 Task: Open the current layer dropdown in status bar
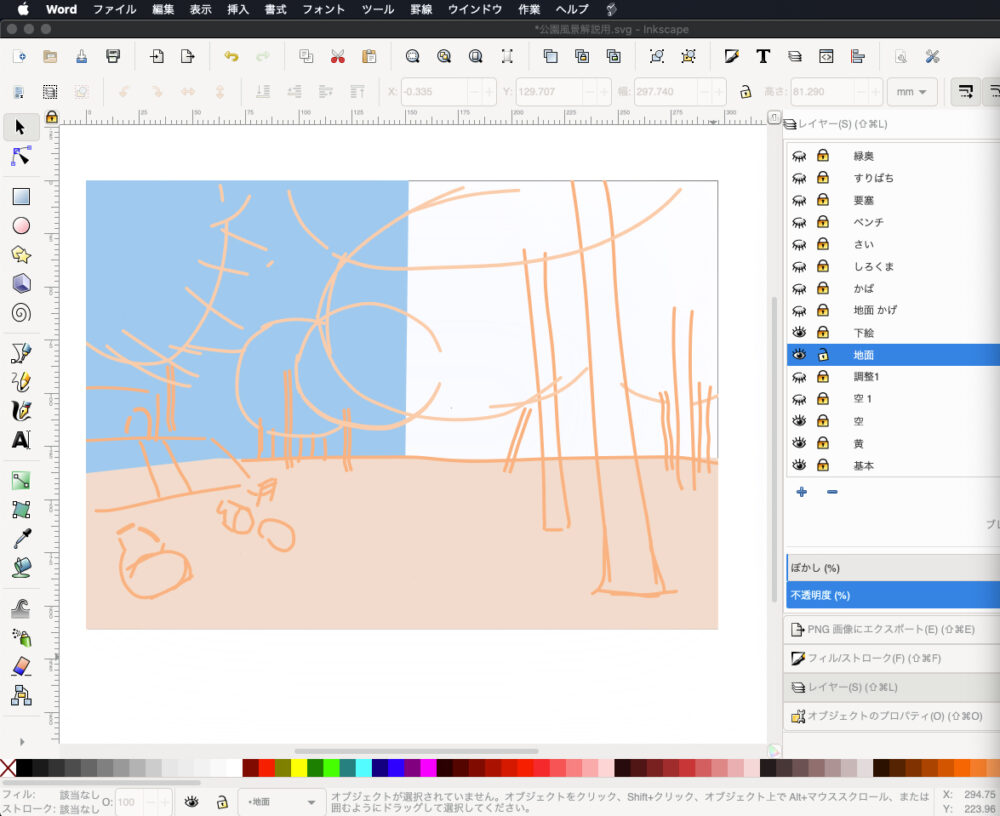(x=282, y=801)
